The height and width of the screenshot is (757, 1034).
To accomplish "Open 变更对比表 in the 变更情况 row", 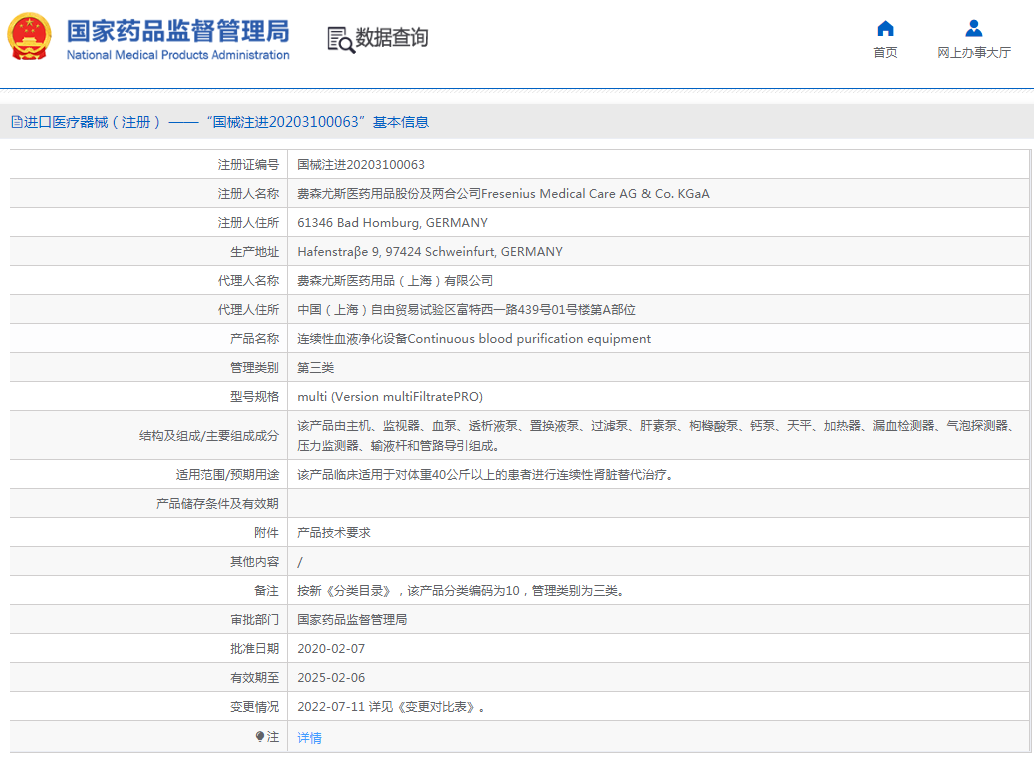I will [x=438, y=707].
